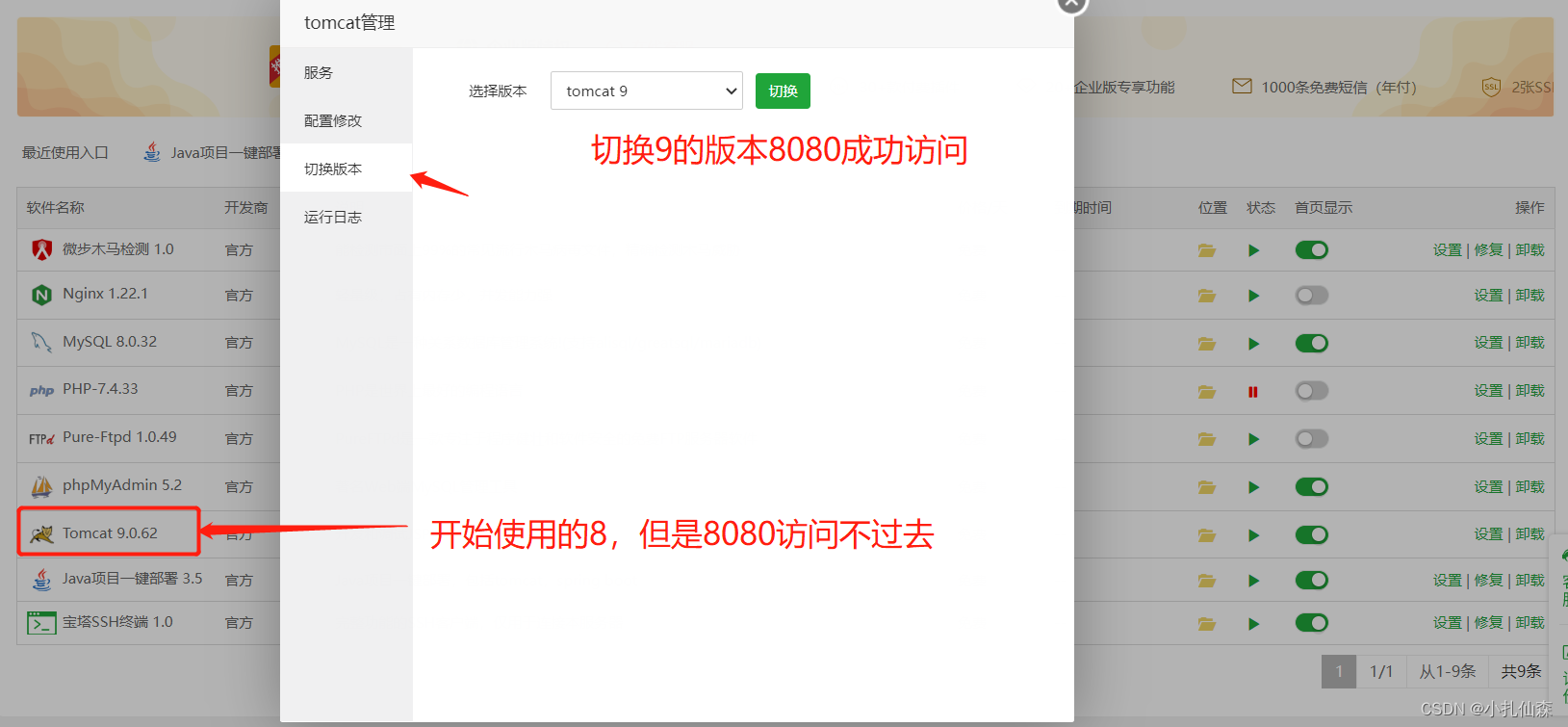Select 服务 tab in tomcat管理

point(347,72)
